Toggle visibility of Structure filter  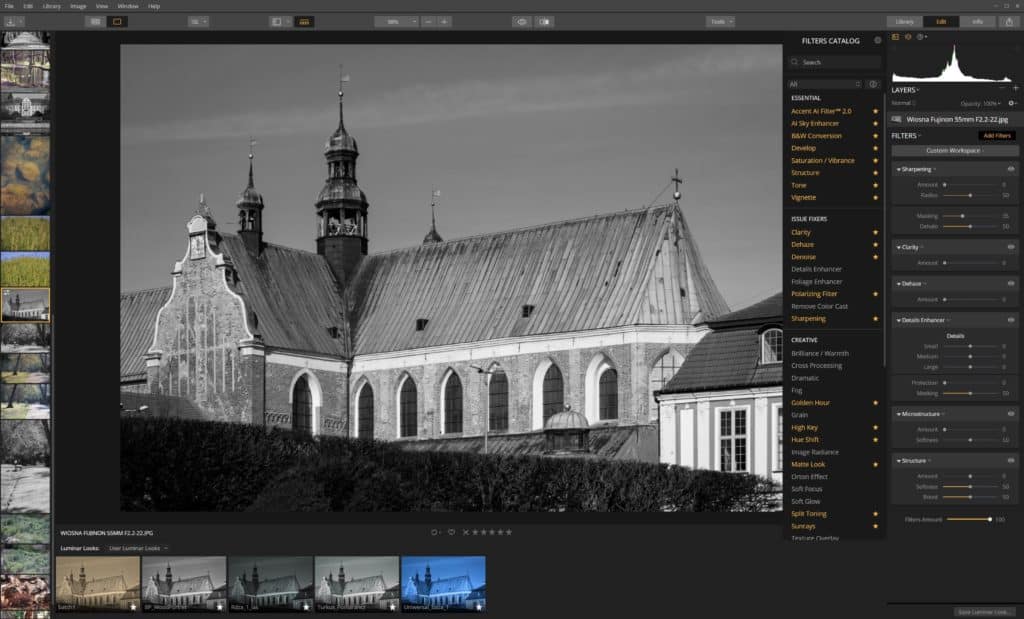click(1011, 460)
